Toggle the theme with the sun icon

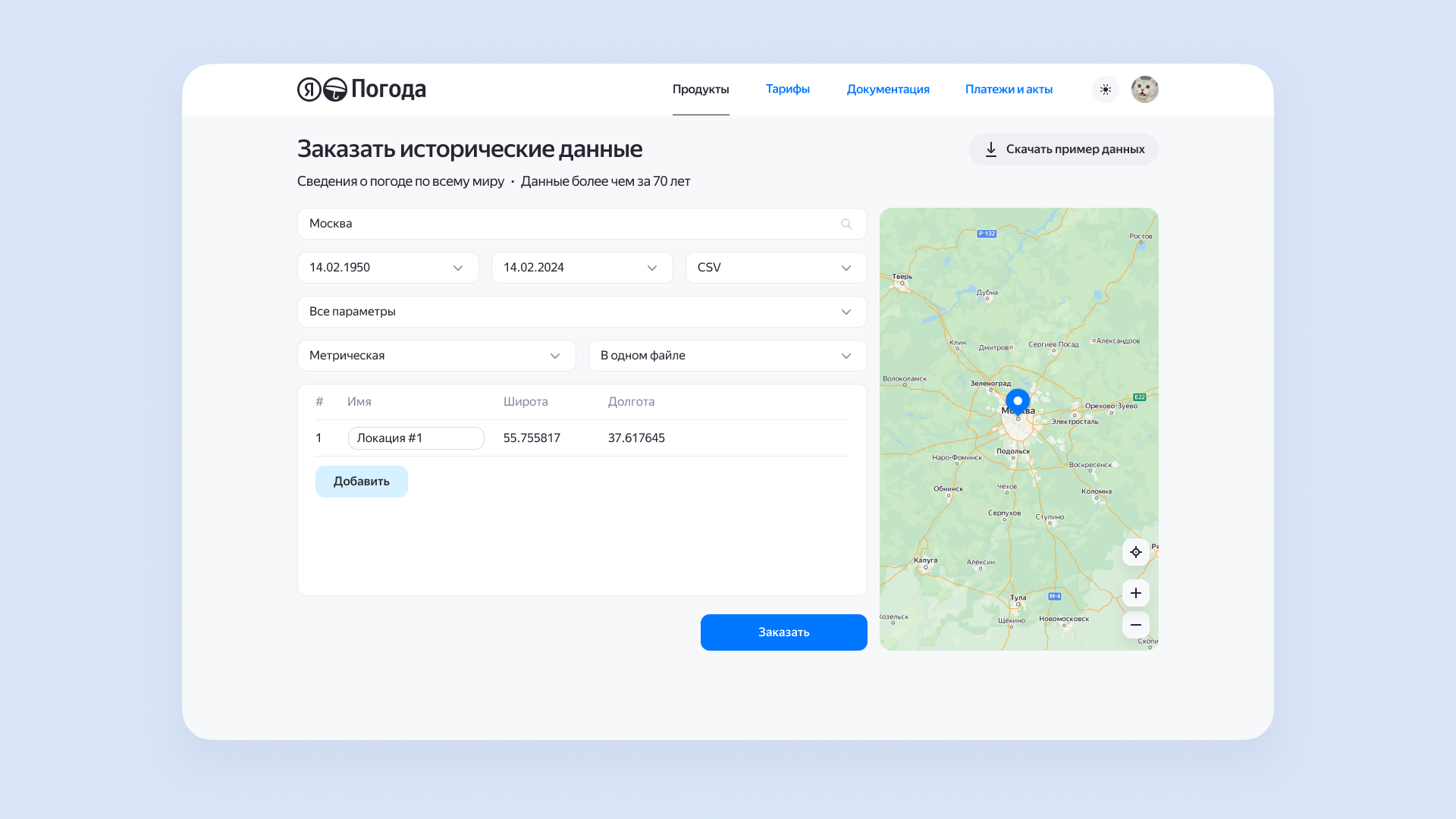tap(1106, 89)
